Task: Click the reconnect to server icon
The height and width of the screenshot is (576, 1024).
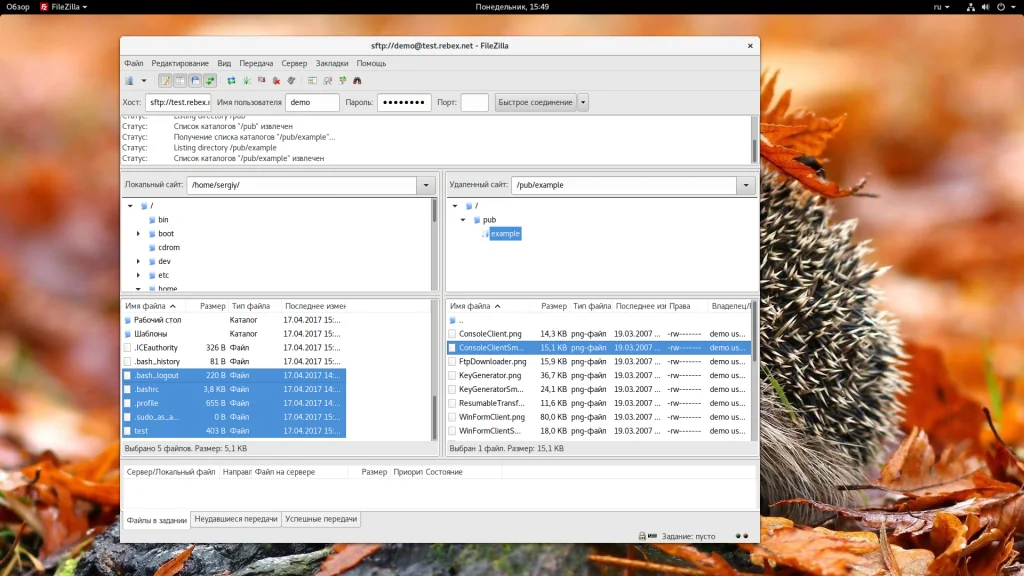Action: (291, 80)
